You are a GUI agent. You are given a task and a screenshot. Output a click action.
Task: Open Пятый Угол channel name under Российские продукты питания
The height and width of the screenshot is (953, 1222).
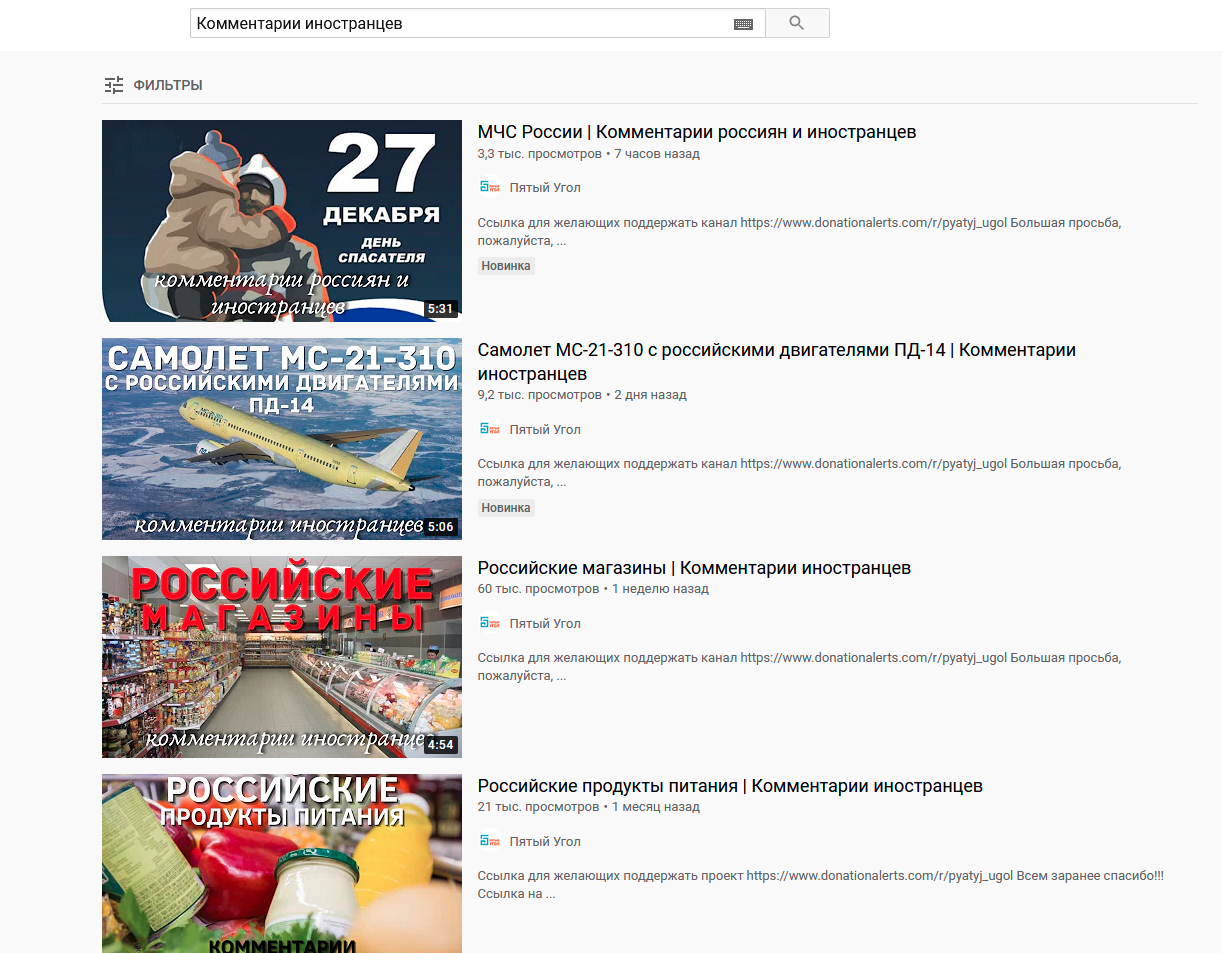tap(545, 842)
